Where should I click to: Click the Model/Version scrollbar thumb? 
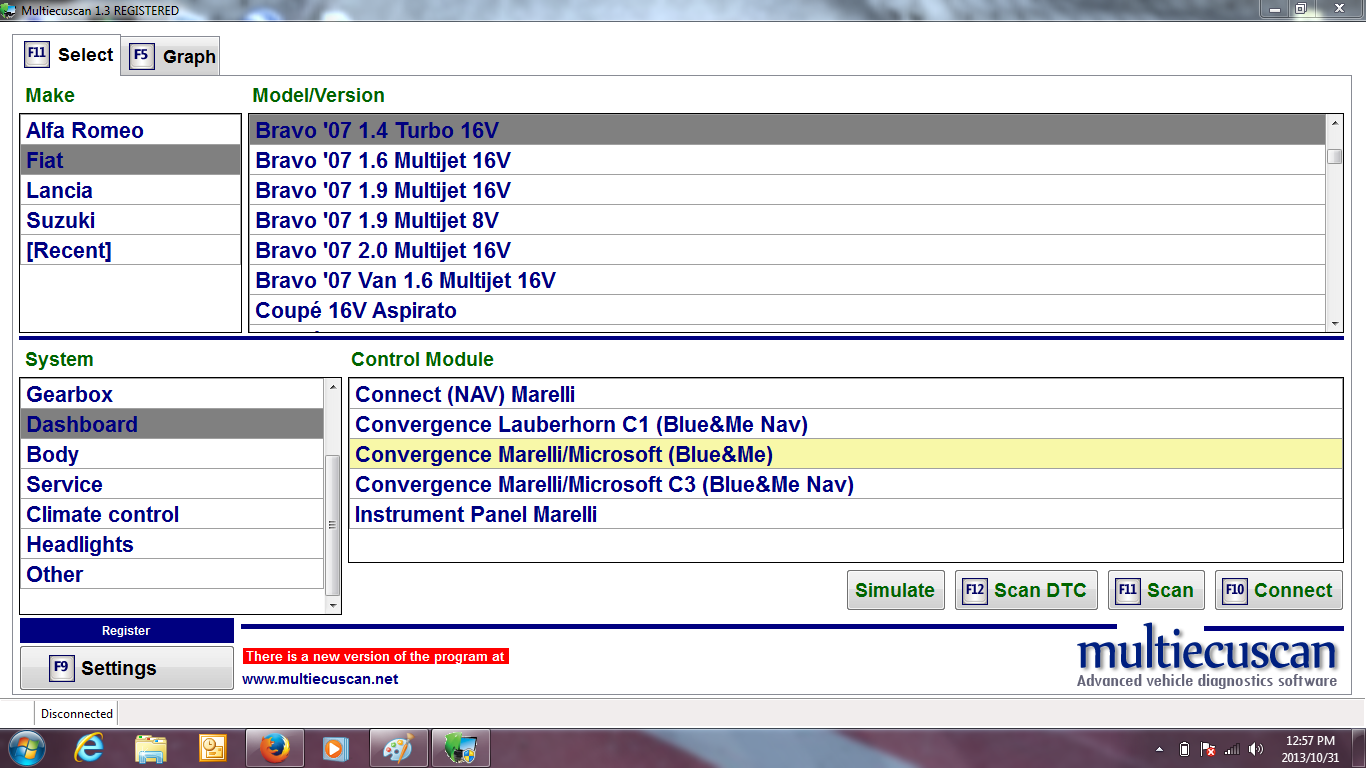(1334, 156)
